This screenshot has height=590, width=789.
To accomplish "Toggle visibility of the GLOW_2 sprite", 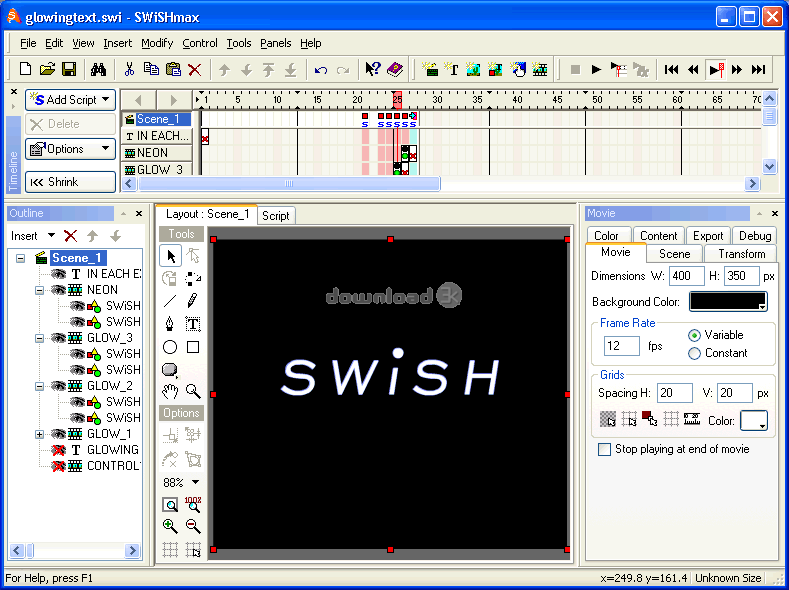I will point(58,386).
